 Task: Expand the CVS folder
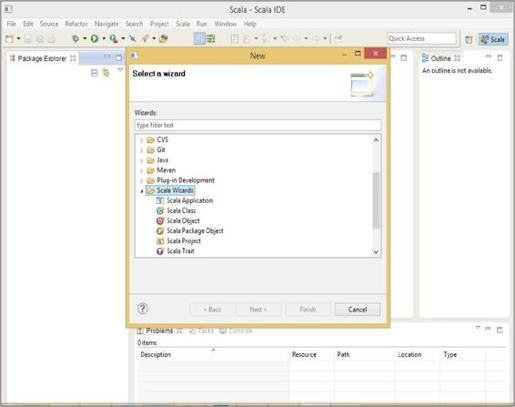tap(141, 140)
